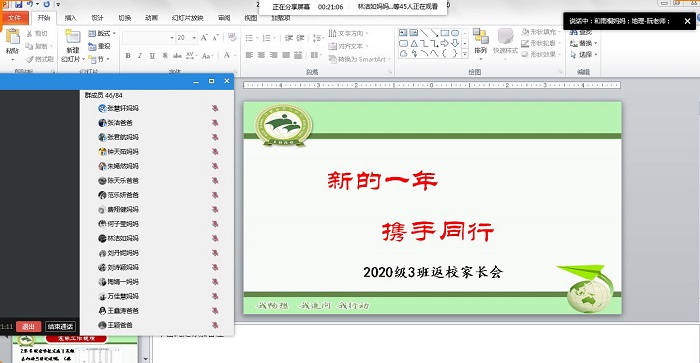The height and width of the screenshot is (363, 700).
Task: Expand the 版式 layout dropdown
Action: pyautogui.click(x=102, y=33)
